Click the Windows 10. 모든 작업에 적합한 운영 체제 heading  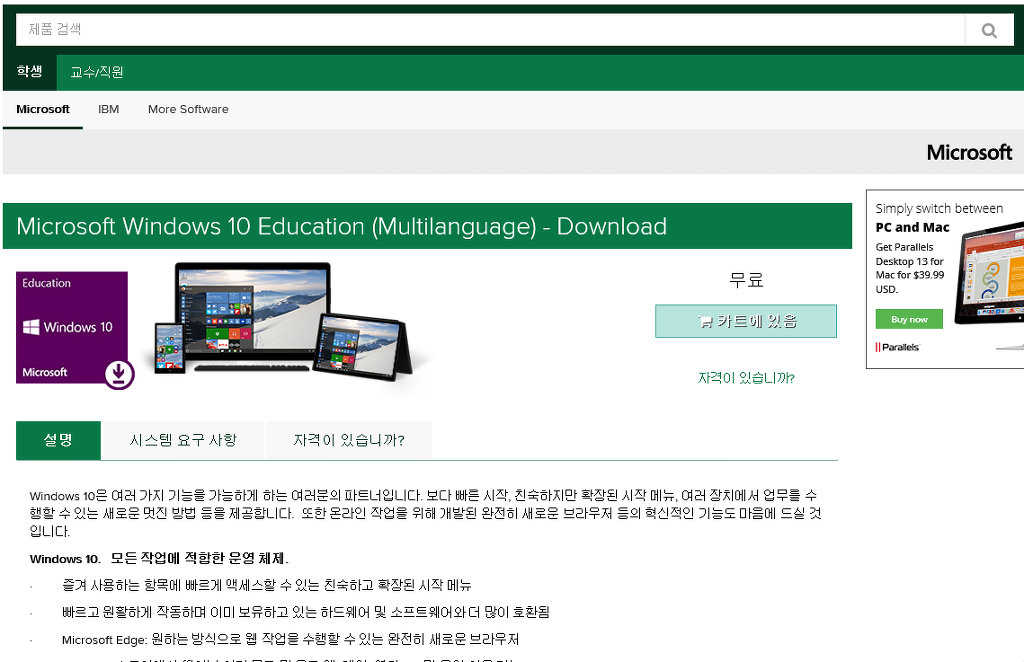click(x=159, y=559)
